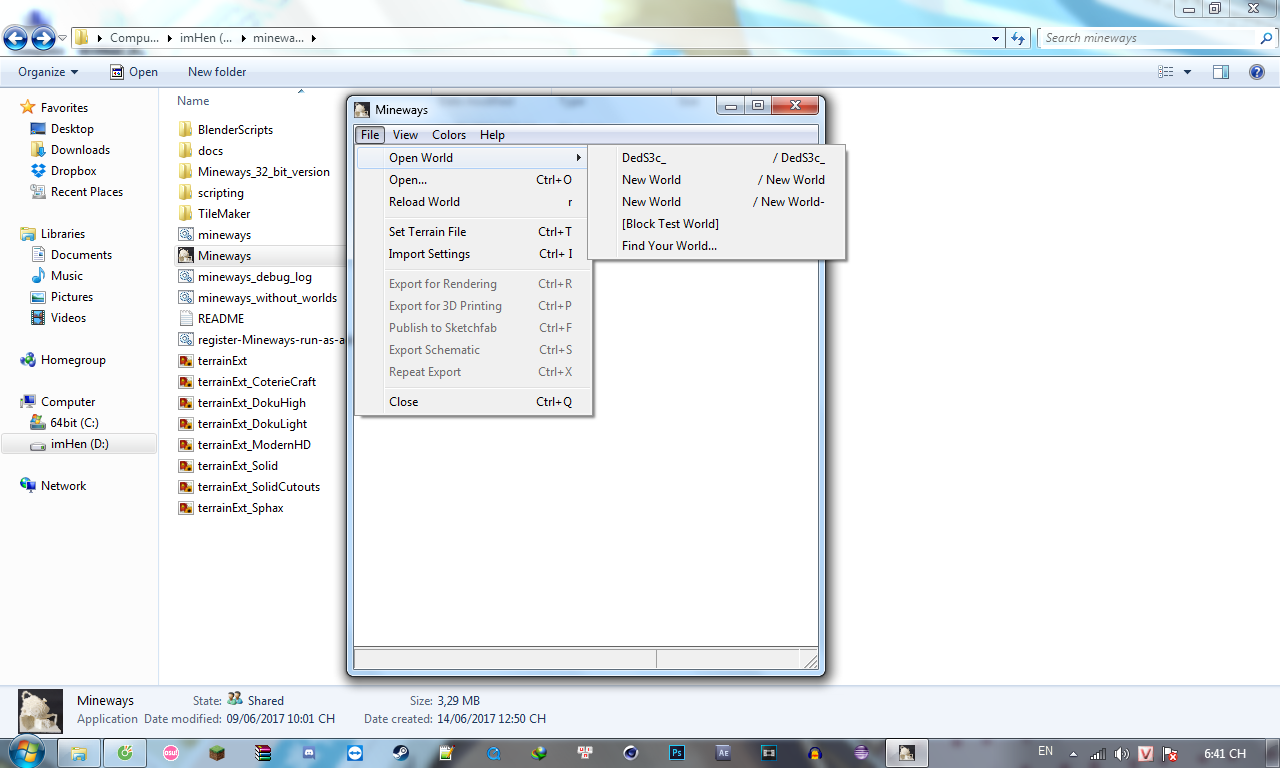Open the network signal tray icon
1280x768 pixels.
pos(1099,754)
